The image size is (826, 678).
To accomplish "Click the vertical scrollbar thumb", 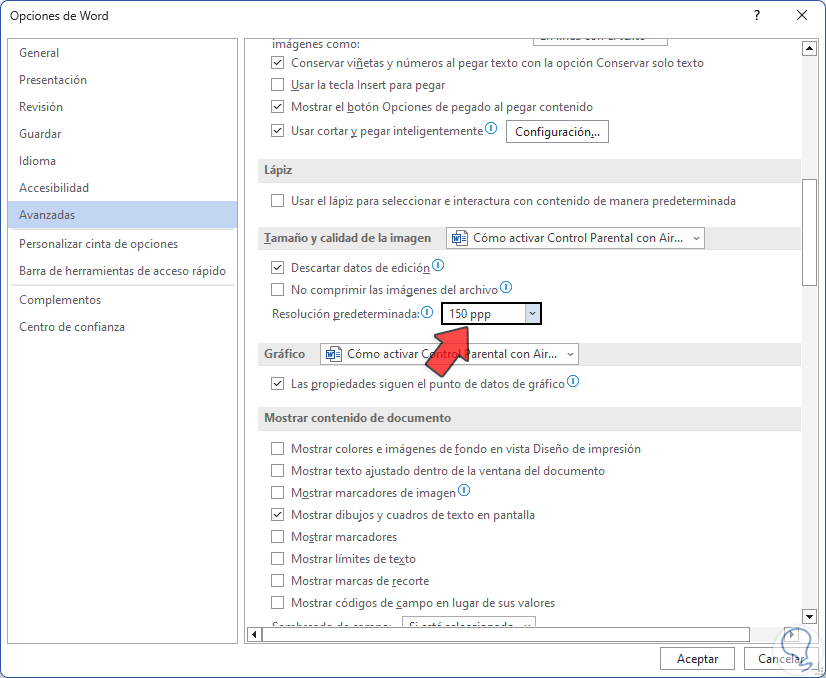I will click(x=809, y=232).
